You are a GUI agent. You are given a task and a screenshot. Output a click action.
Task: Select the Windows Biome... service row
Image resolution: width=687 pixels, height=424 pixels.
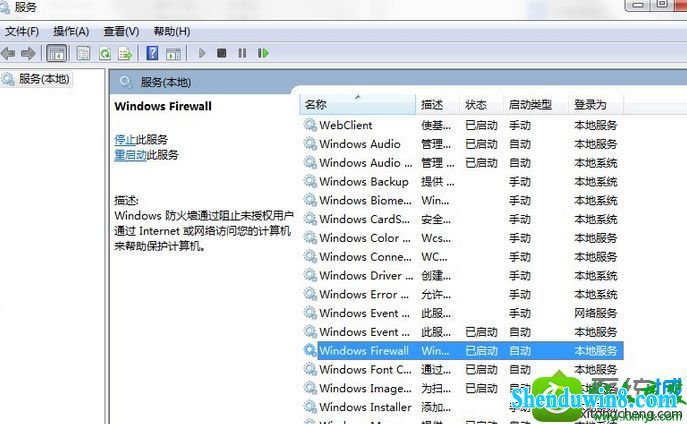[462, 201]
